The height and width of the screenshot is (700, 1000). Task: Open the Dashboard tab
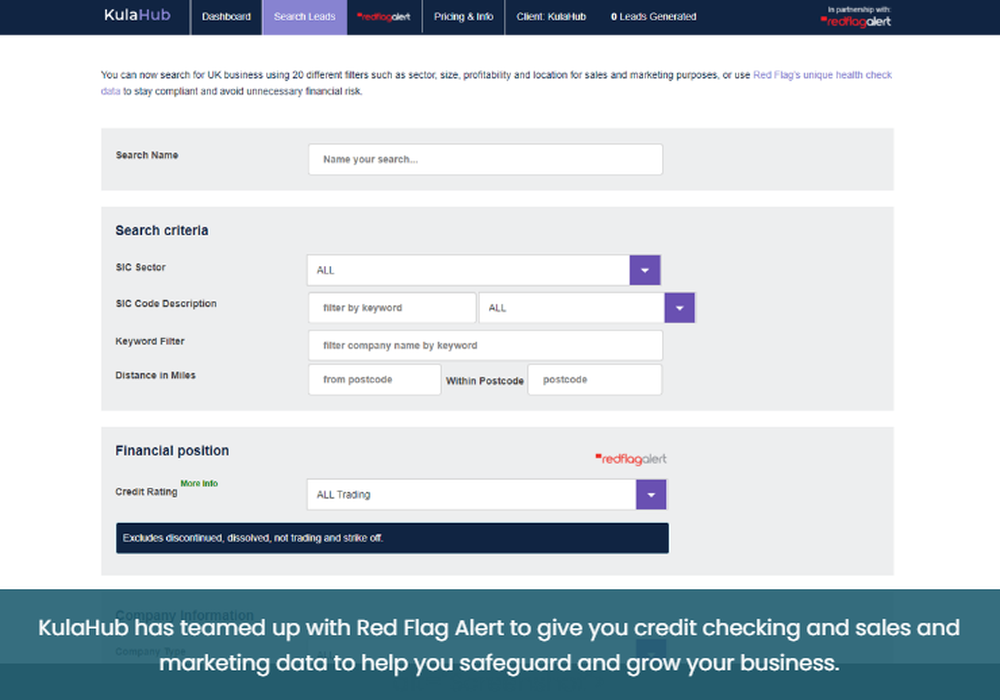(226, 17)
